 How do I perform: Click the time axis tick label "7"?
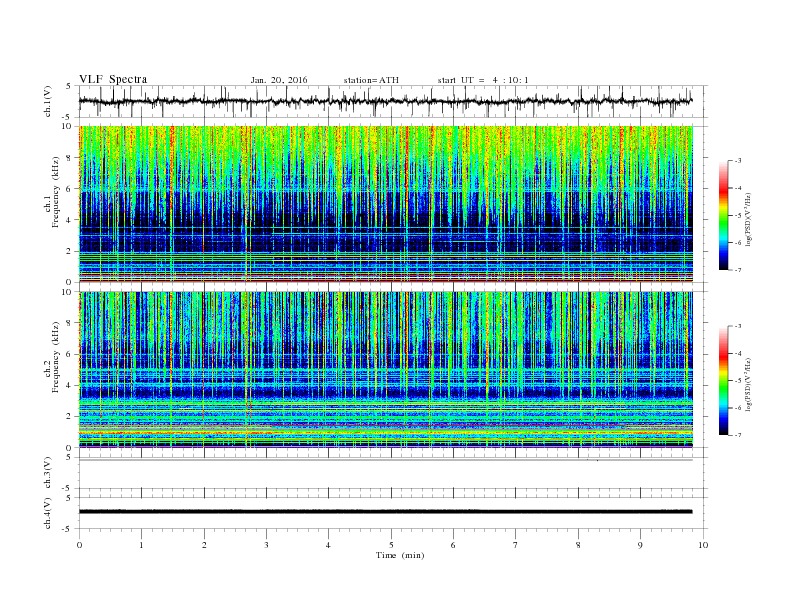pos(516,545)
